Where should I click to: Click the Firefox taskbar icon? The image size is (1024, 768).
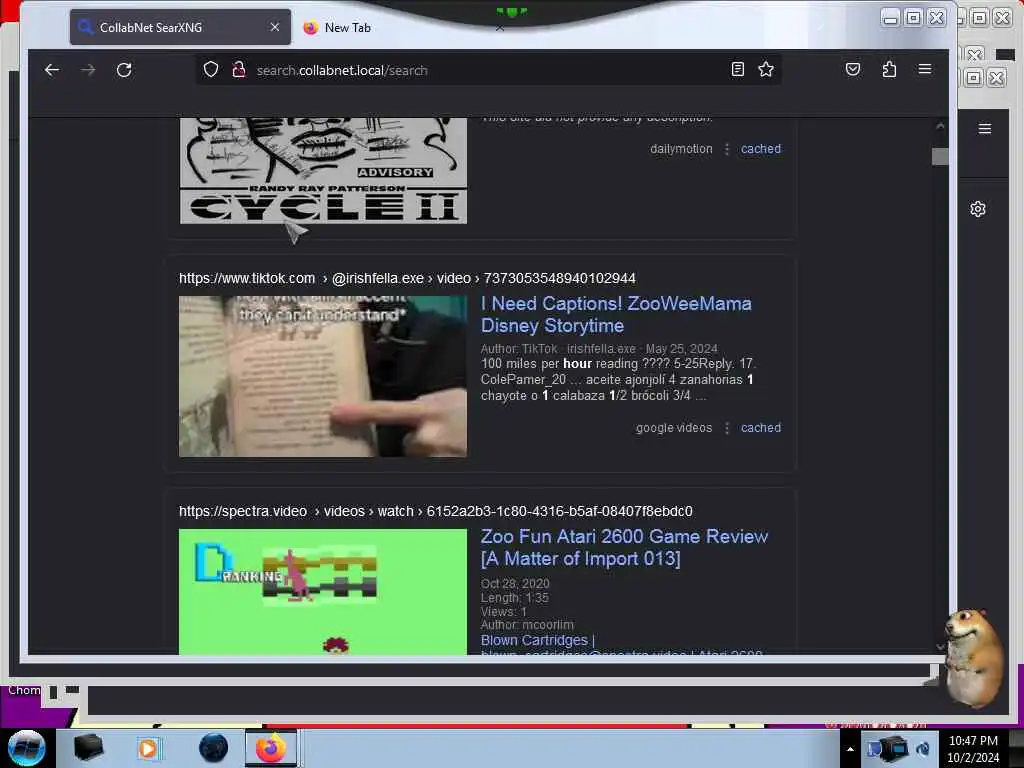pyautogui.click(x=271, y=748)
